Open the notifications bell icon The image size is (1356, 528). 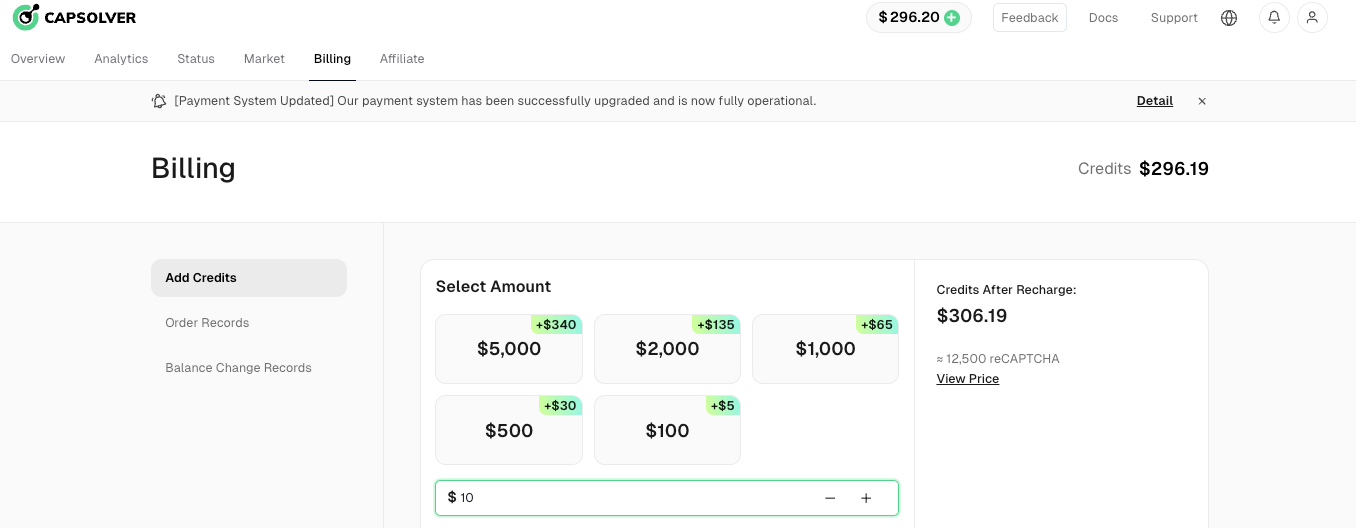[x=1274, y=18]
